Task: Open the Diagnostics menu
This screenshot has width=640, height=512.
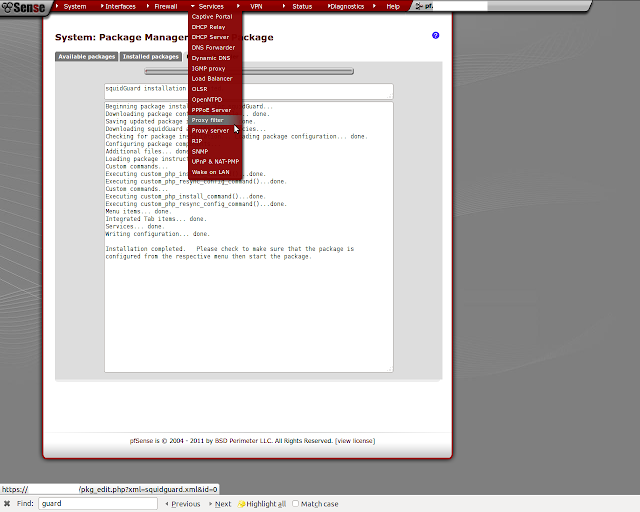Action: (347, 6)
